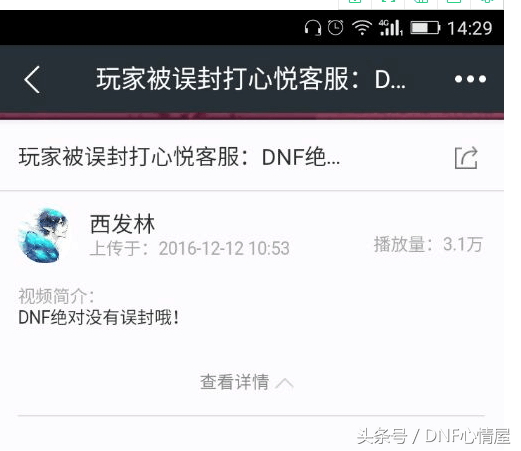Open the three-dot more options menu
The image size is (521, 451).
[470, 79]
